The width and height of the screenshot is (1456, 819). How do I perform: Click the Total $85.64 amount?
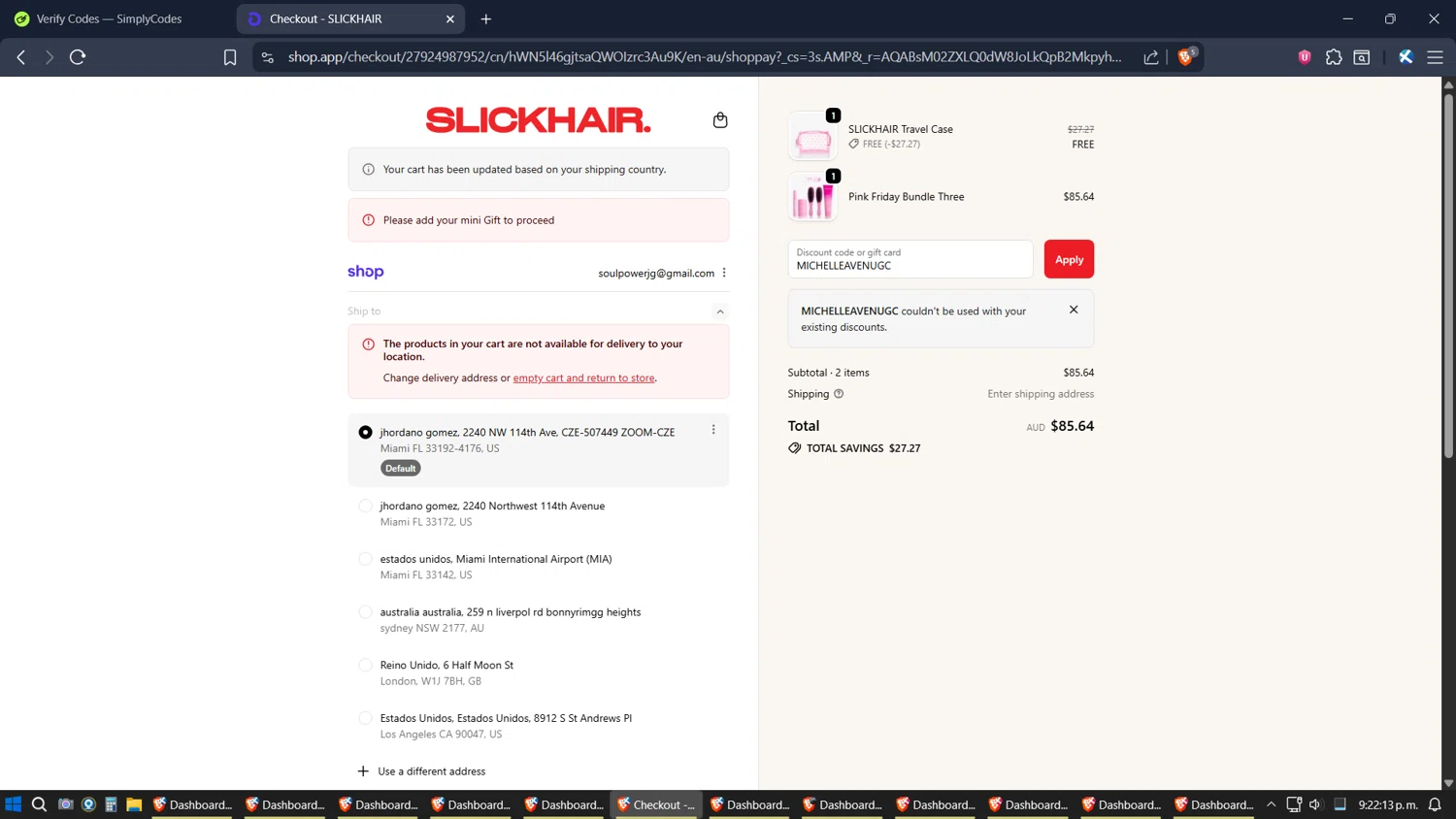click(x=1072, y=426)
